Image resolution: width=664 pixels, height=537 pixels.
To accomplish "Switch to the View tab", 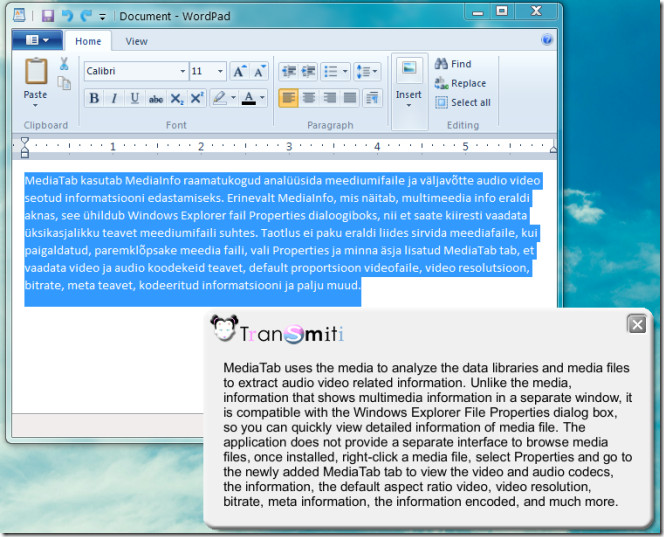I will click(x=137, y=41).
